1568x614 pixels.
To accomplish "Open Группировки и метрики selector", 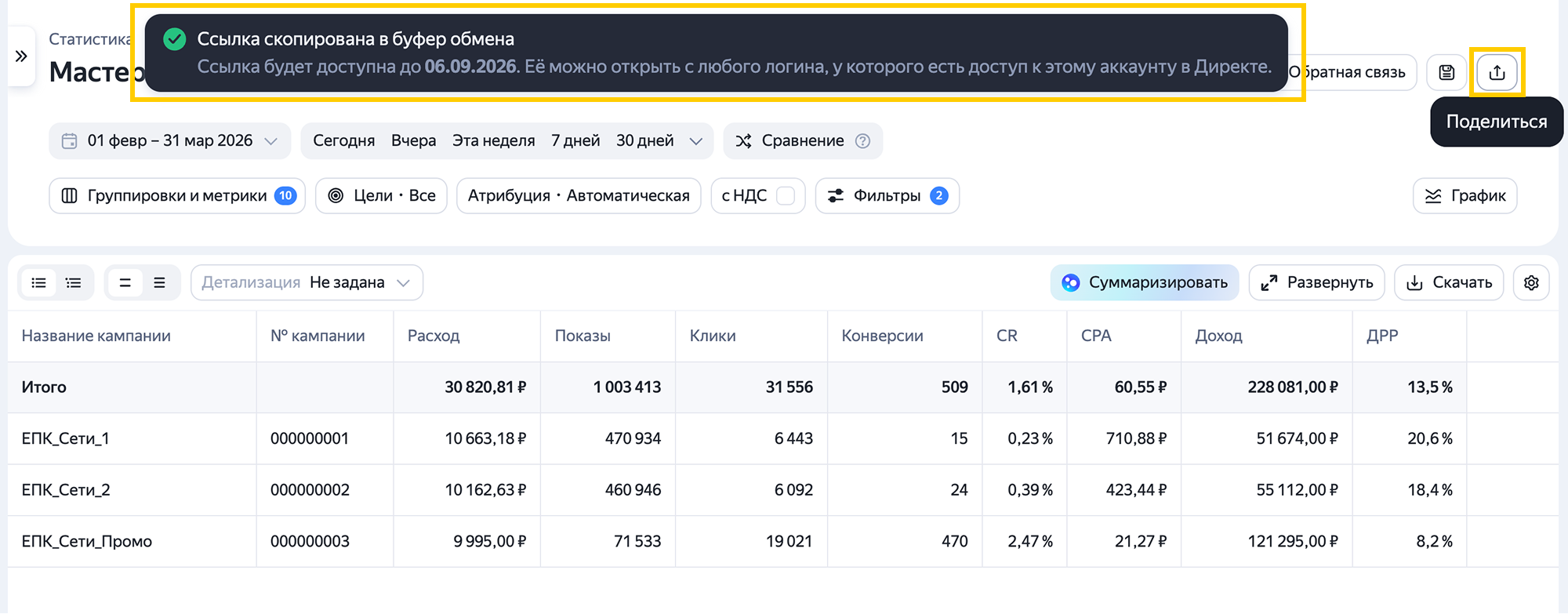I will pos(177,196).
